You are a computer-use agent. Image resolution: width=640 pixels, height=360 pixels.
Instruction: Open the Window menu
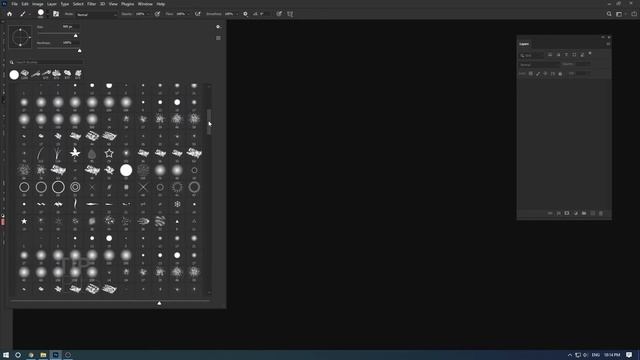145,4
